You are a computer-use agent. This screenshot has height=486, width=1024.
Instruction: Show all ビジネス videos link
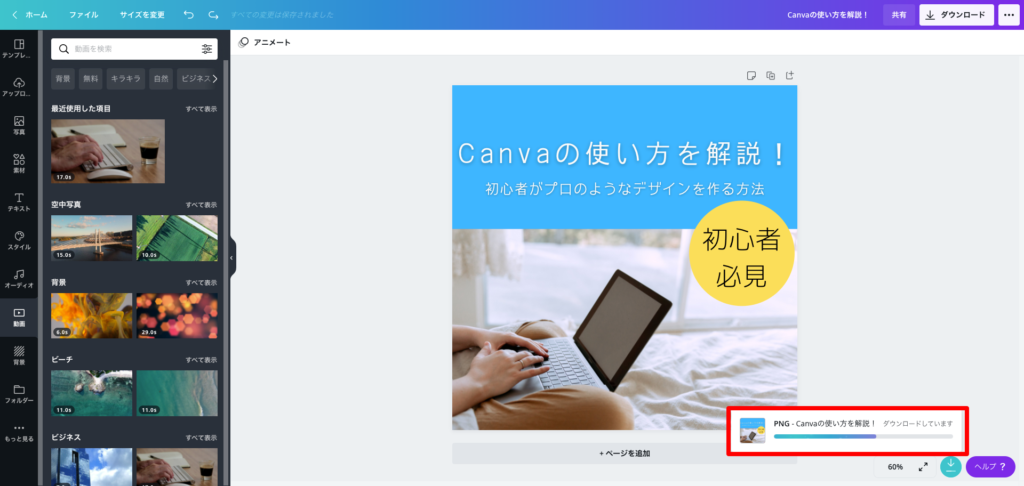click(x=201, y=438)
